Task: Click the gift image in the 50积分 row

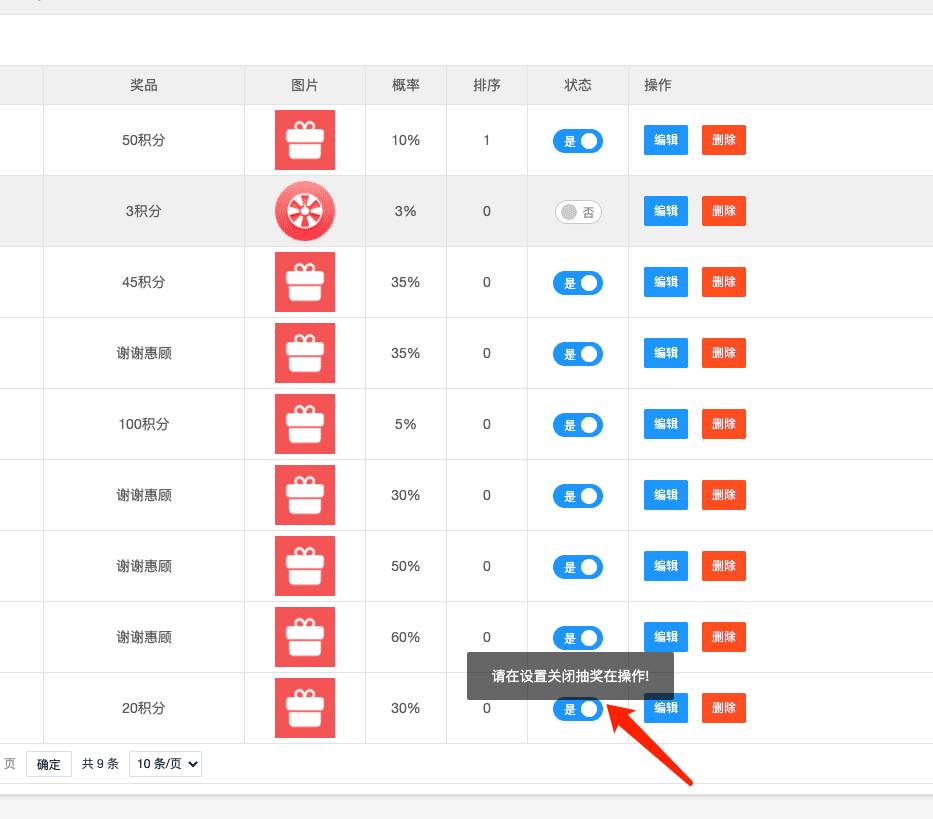Action: click(305, 140)
